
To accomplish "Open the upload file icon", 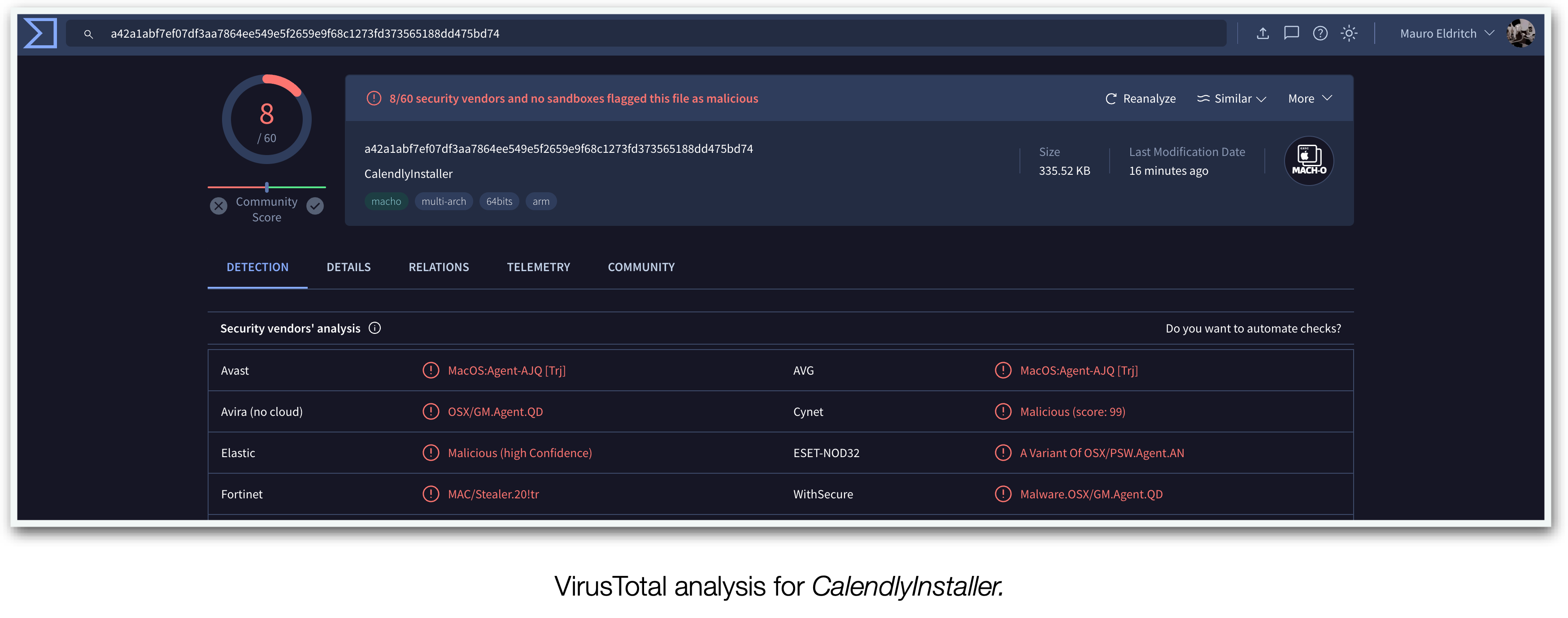I will [1263, 34].
